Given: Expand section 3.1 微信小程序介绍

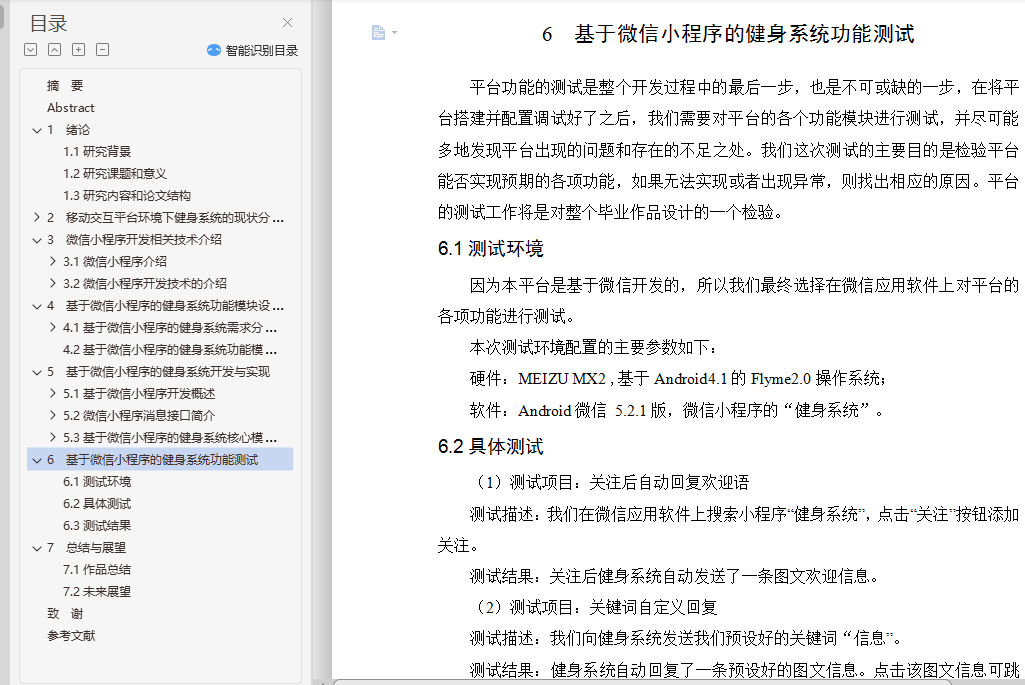Looking at the screenshot, I should [53, 261].
